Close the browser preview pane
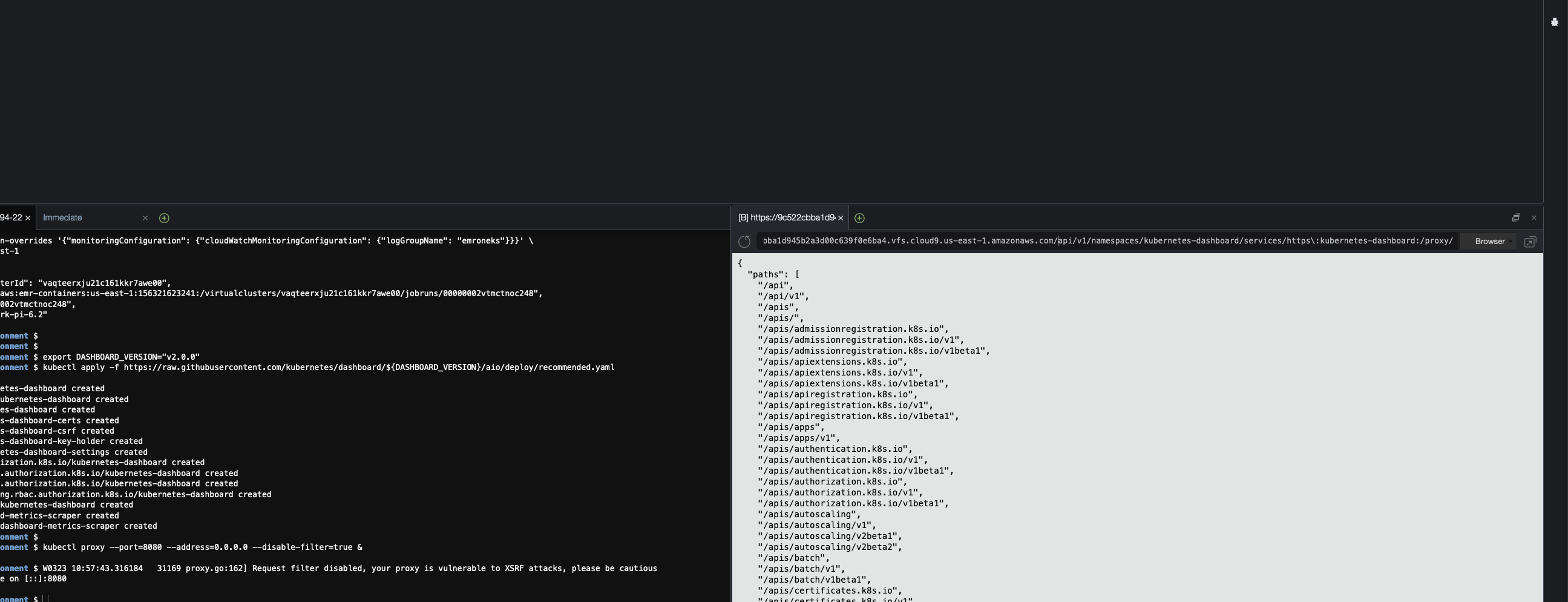Image resolution: width=1568 pixels, height=602 pixels. [1534, 217]
